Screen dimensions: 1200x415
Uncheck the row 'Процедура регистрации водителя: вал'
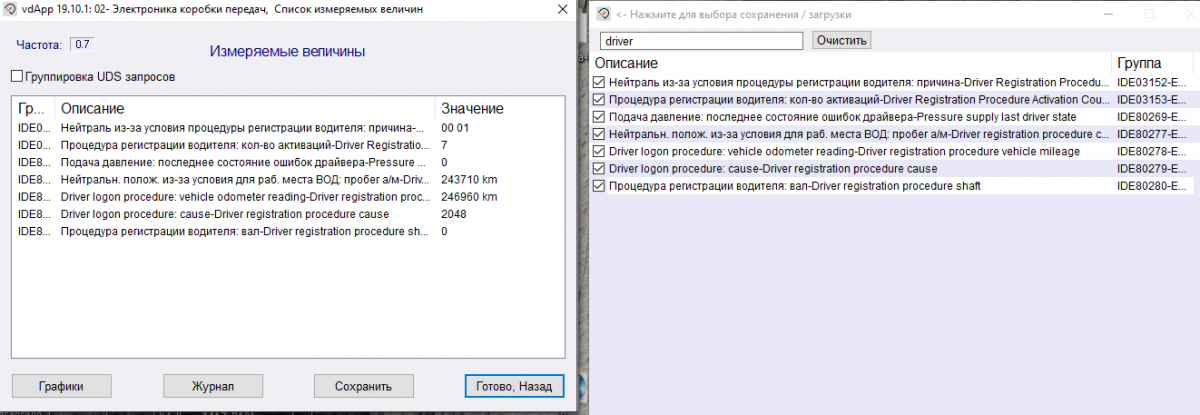pyautogui.click(x=599, y=185)
